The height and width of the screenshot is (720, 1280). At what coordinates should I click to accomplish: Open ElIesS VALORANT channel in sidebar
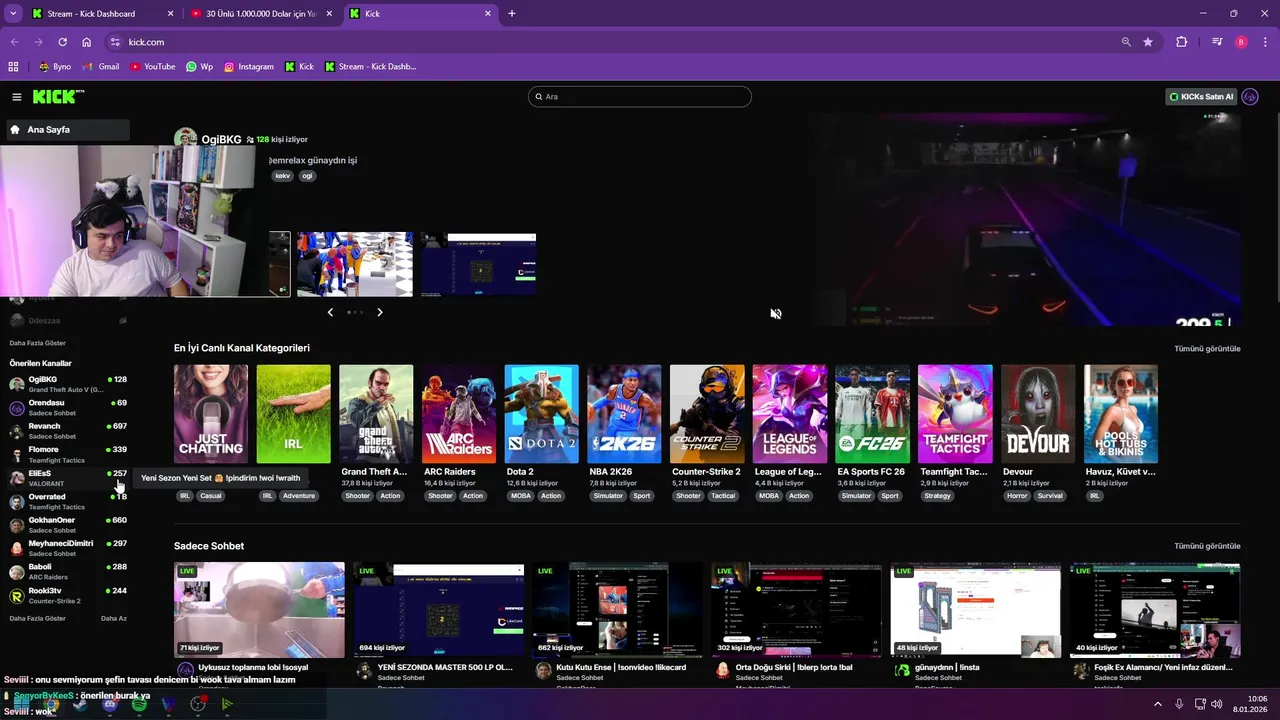[68, 478]
